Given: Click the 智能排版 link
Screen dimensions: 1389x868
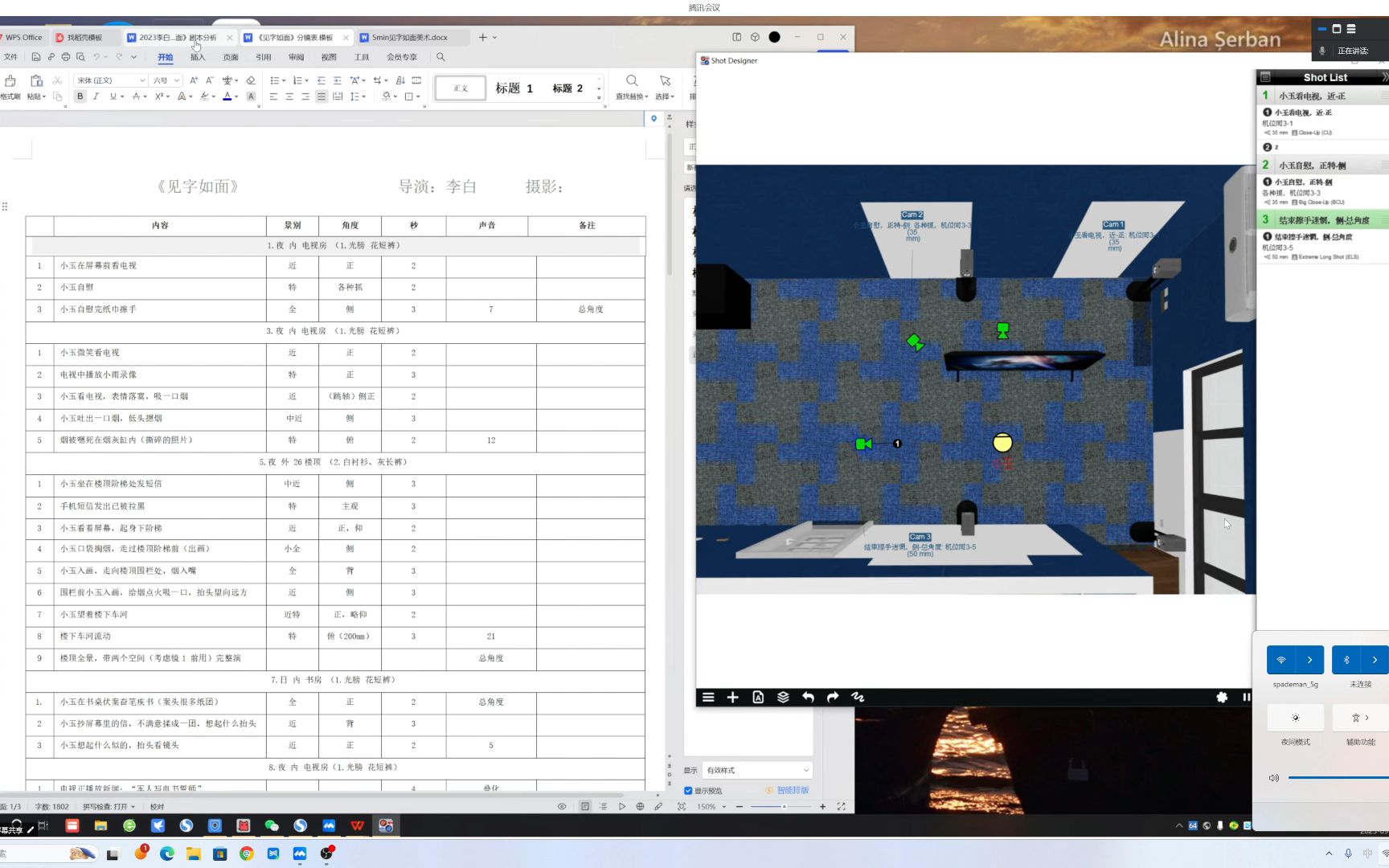Looking at the screenshot, I should [793, 791].
